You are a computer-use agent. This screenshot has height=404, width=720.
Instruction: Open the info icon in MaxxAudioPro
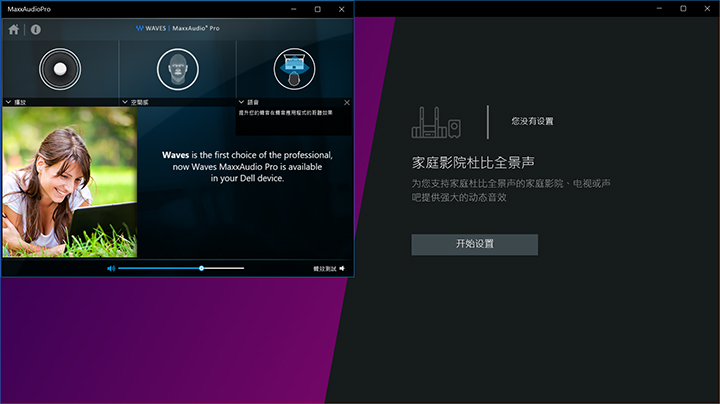[36, 29]
